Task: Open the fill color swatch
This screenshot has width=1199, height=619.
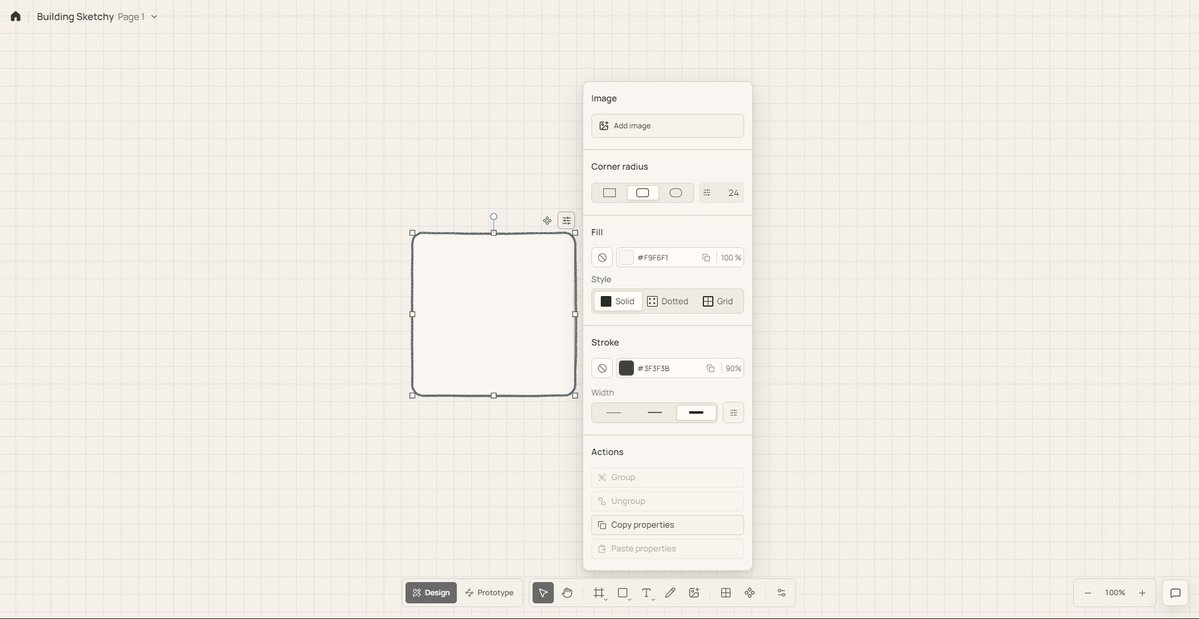Action: [x=626, y=258]
